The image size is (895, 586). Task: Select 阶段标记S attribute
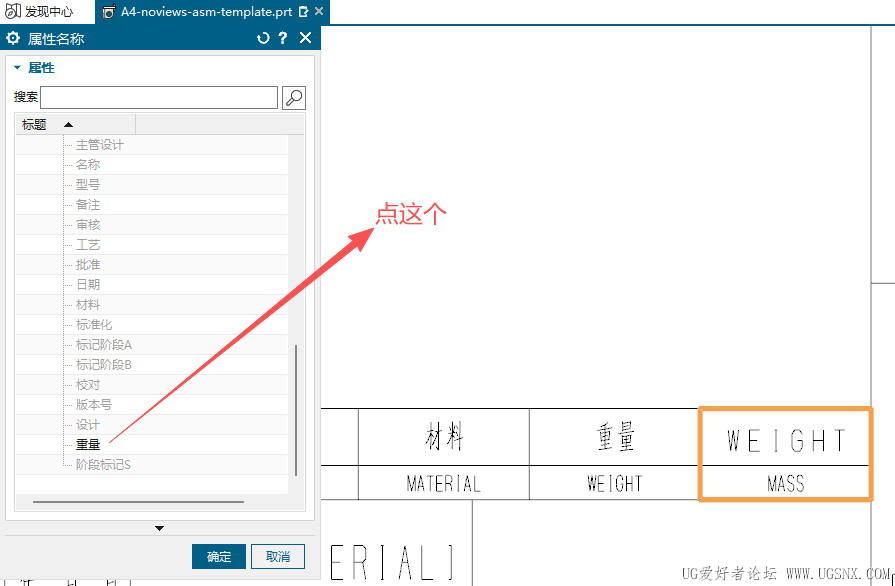[103, 464]
